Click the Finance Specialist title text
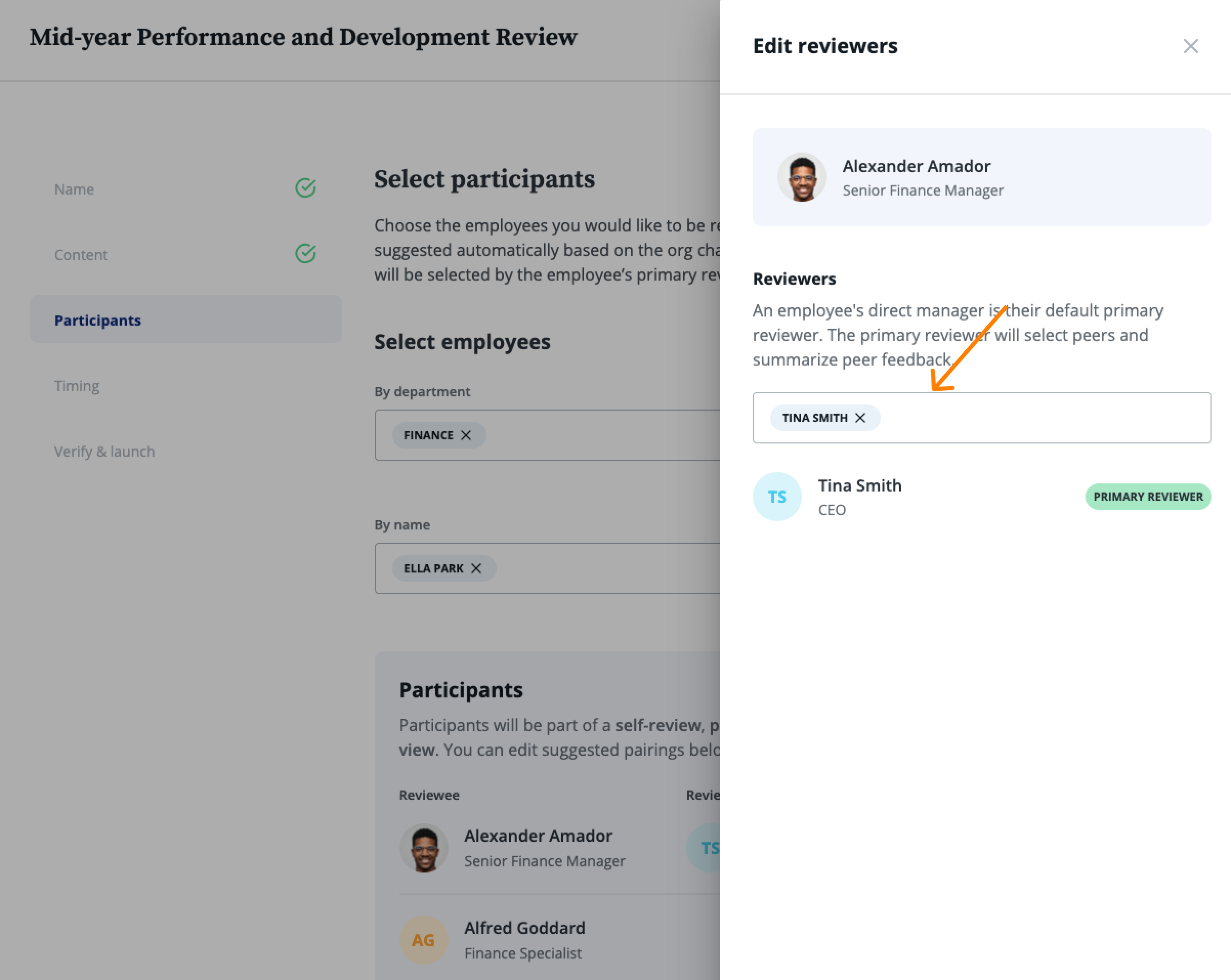 pyautogui.click(x=523, y=954)
